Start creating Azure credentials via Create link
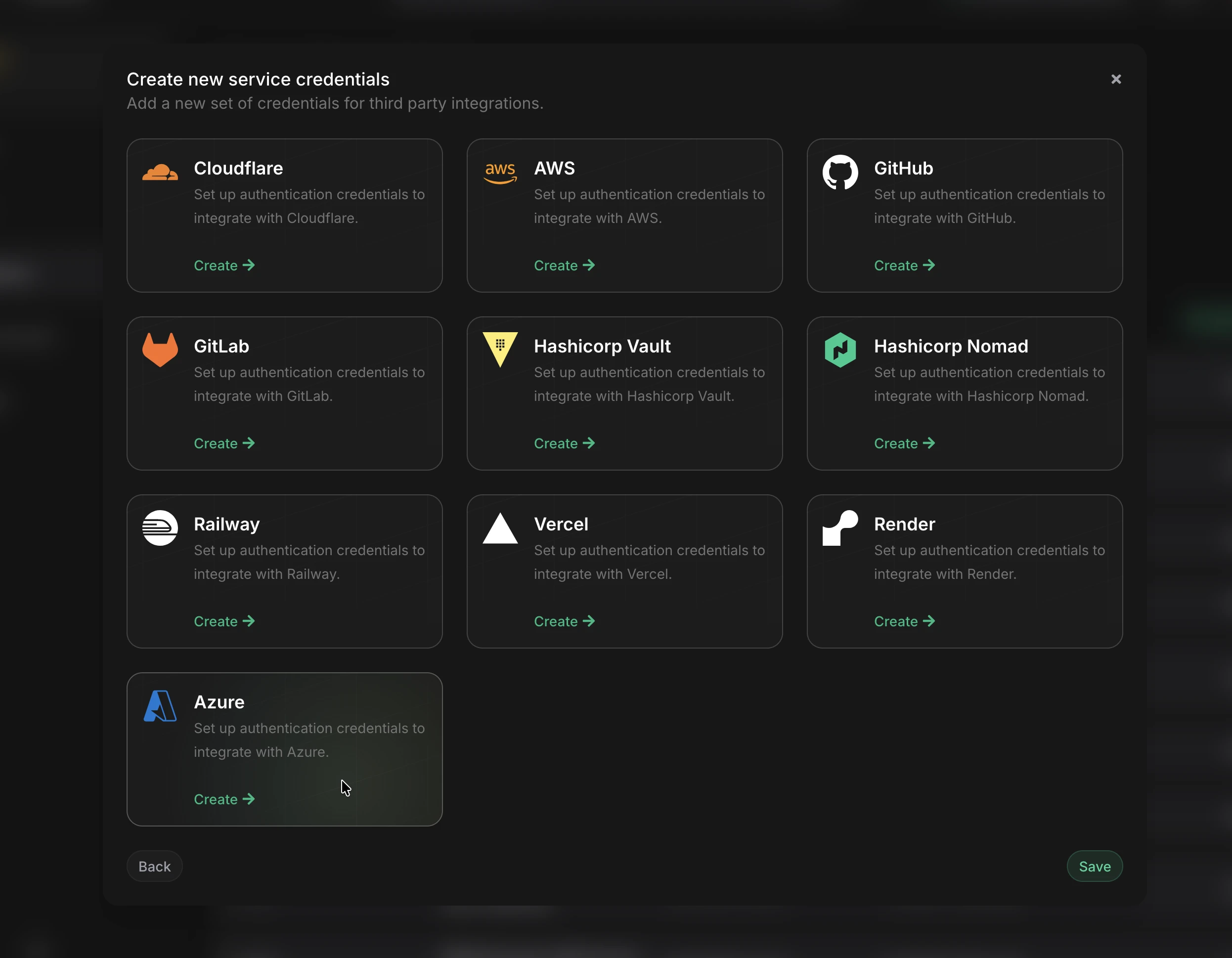Screen dimensions: 1232x958 coord(224,799)
